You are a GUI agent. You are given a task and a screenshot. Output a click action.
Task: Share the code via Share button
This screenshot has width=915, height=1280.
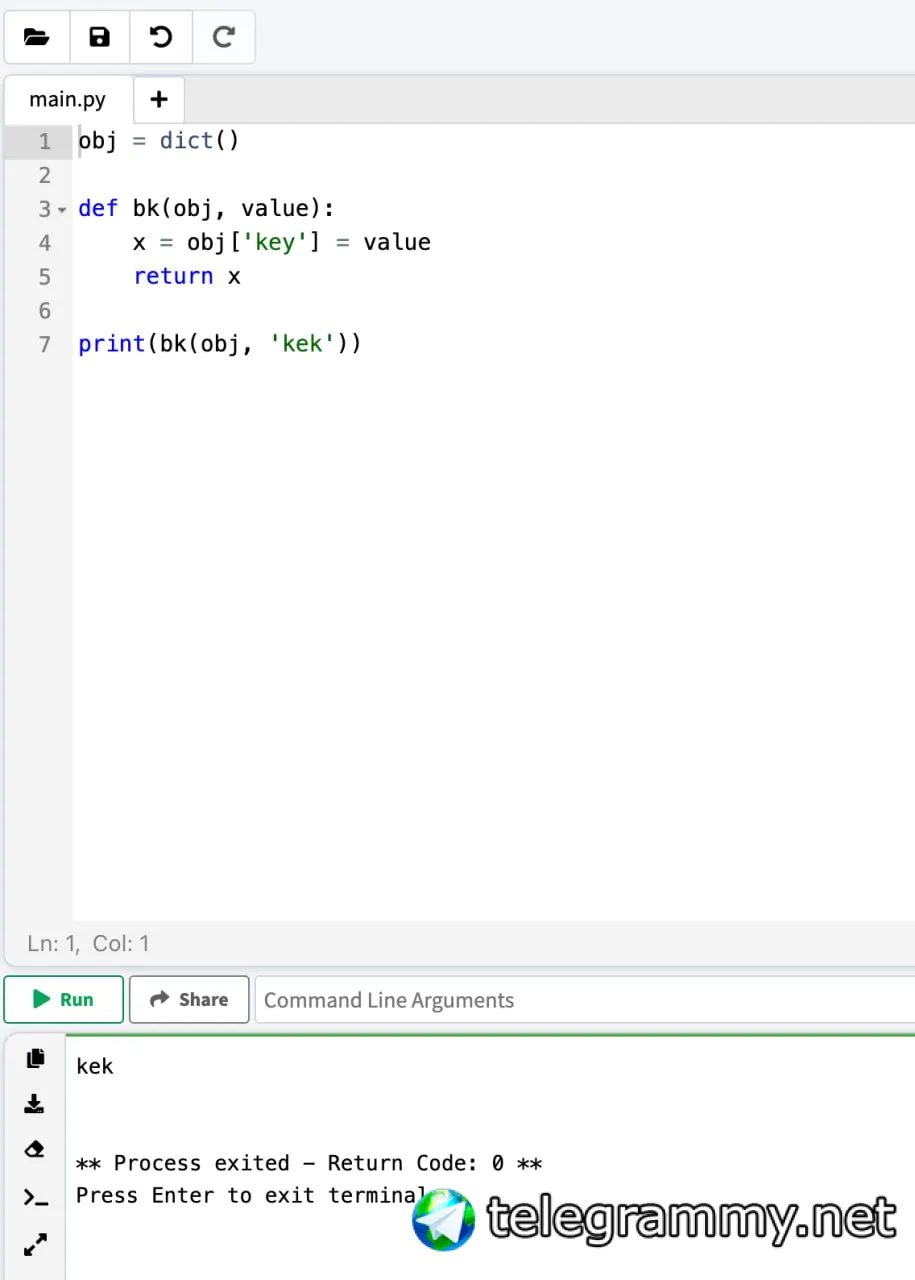pos(189,999)
